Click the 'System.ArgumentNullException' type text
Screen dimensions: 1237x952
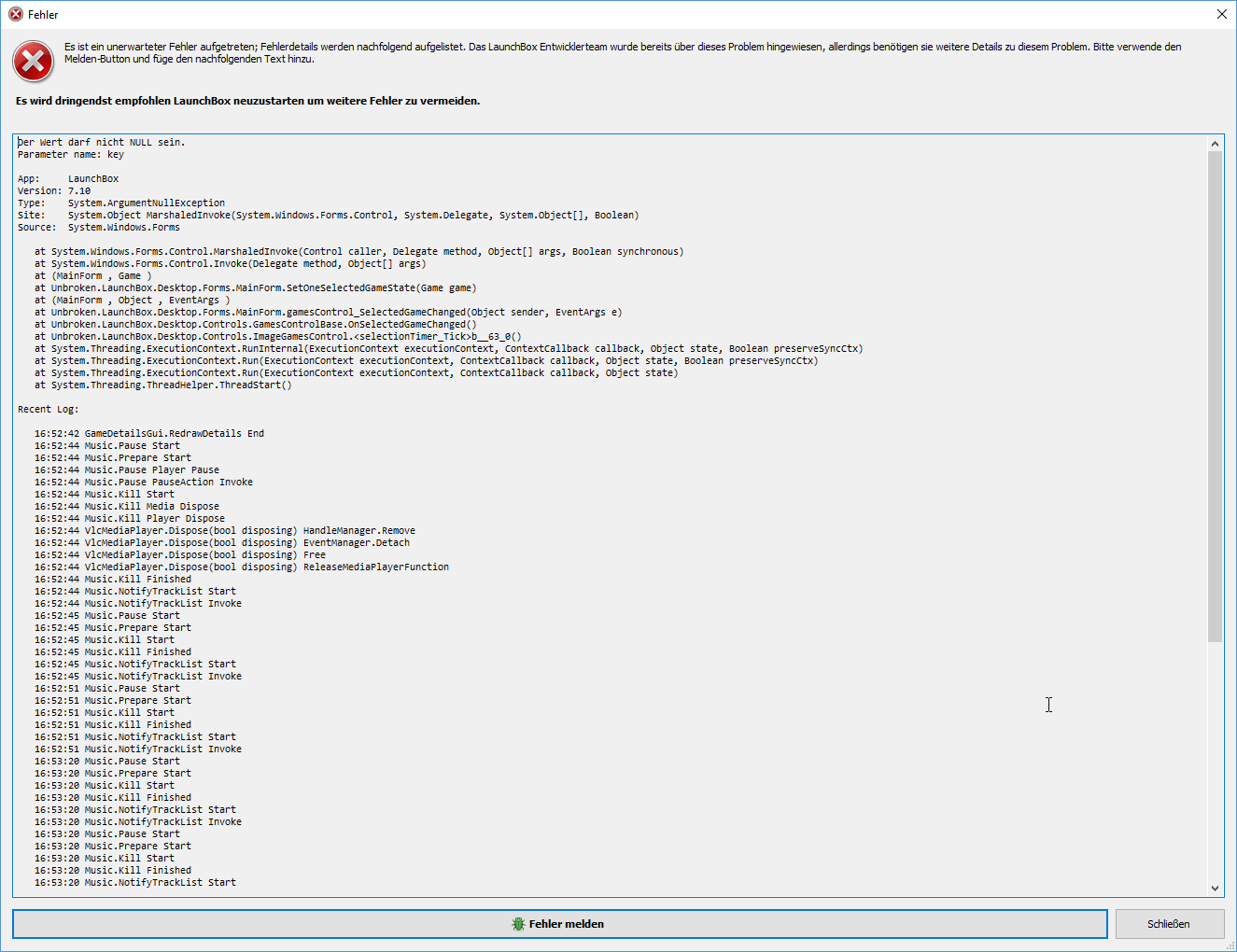point(147,203)
